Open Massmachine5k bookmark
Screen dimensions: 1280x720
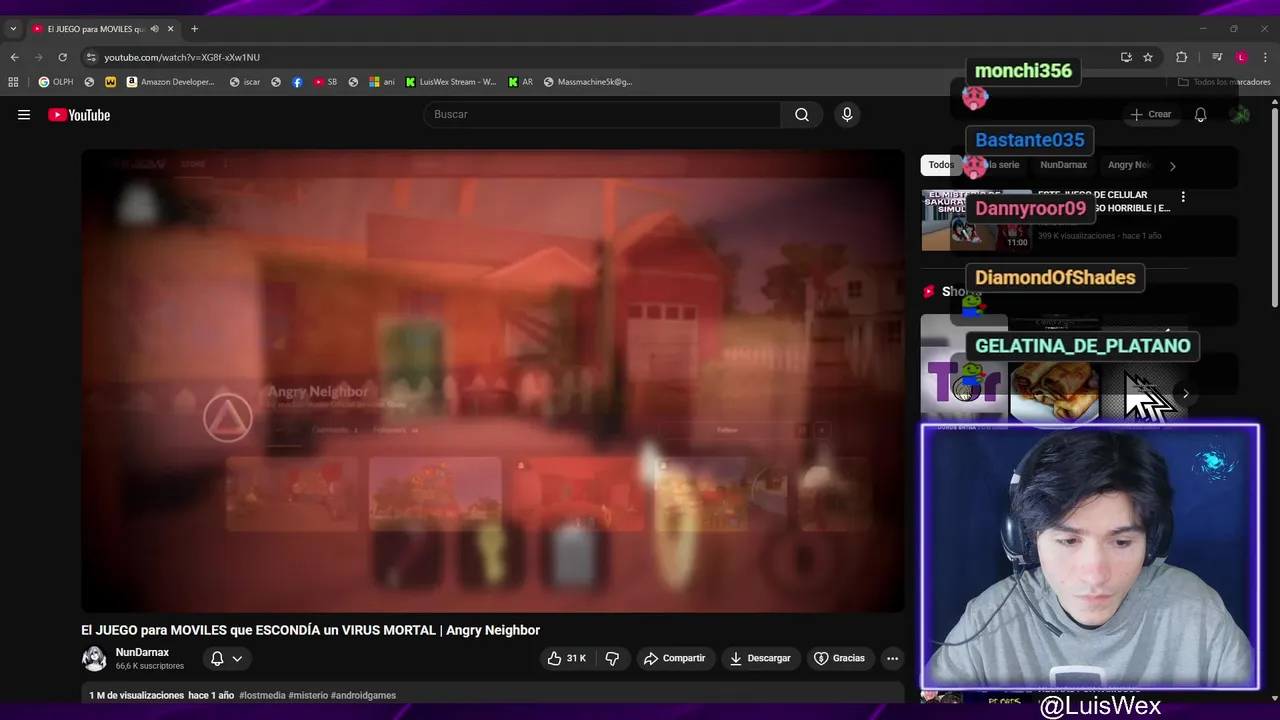point(588,82)
